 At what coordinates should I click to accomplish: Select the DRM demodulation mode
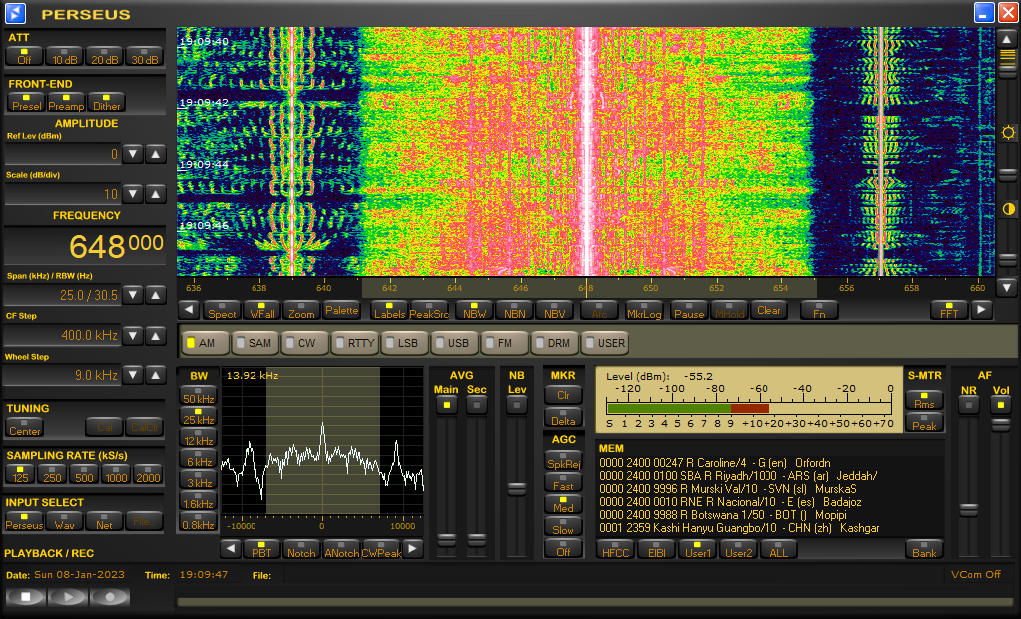(x=555, y=343)
